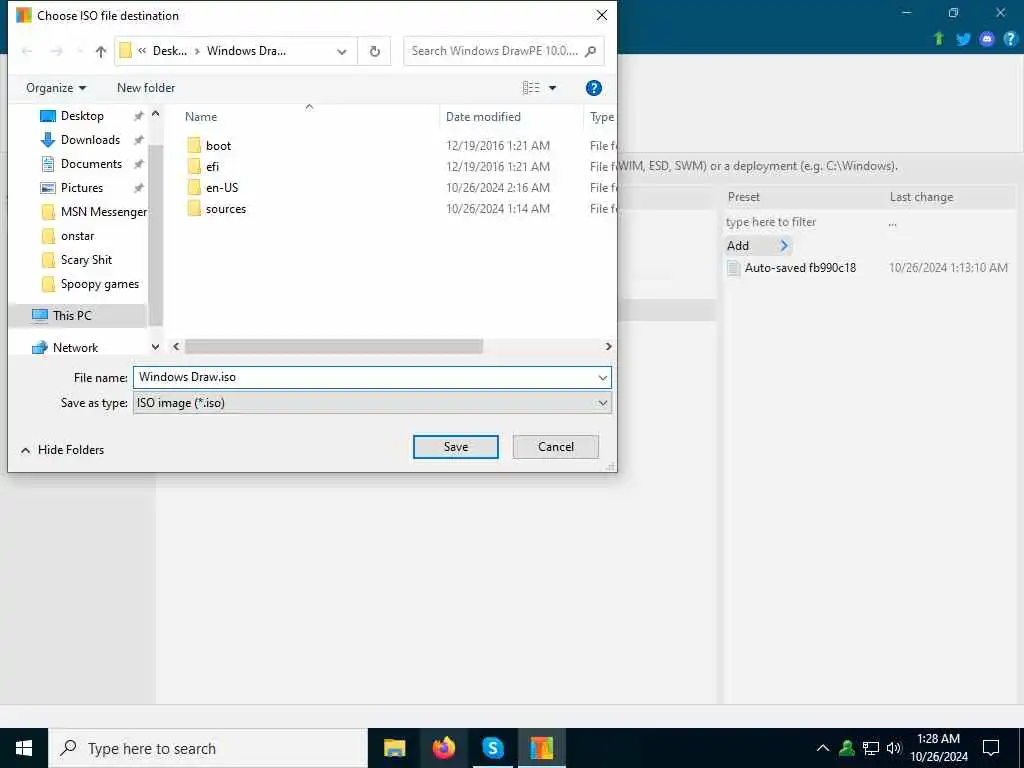Select Spoopy games folder in sidebar
Viewport: 1024px width, 768px height.
pyautogui.click(x=99, y=284)
